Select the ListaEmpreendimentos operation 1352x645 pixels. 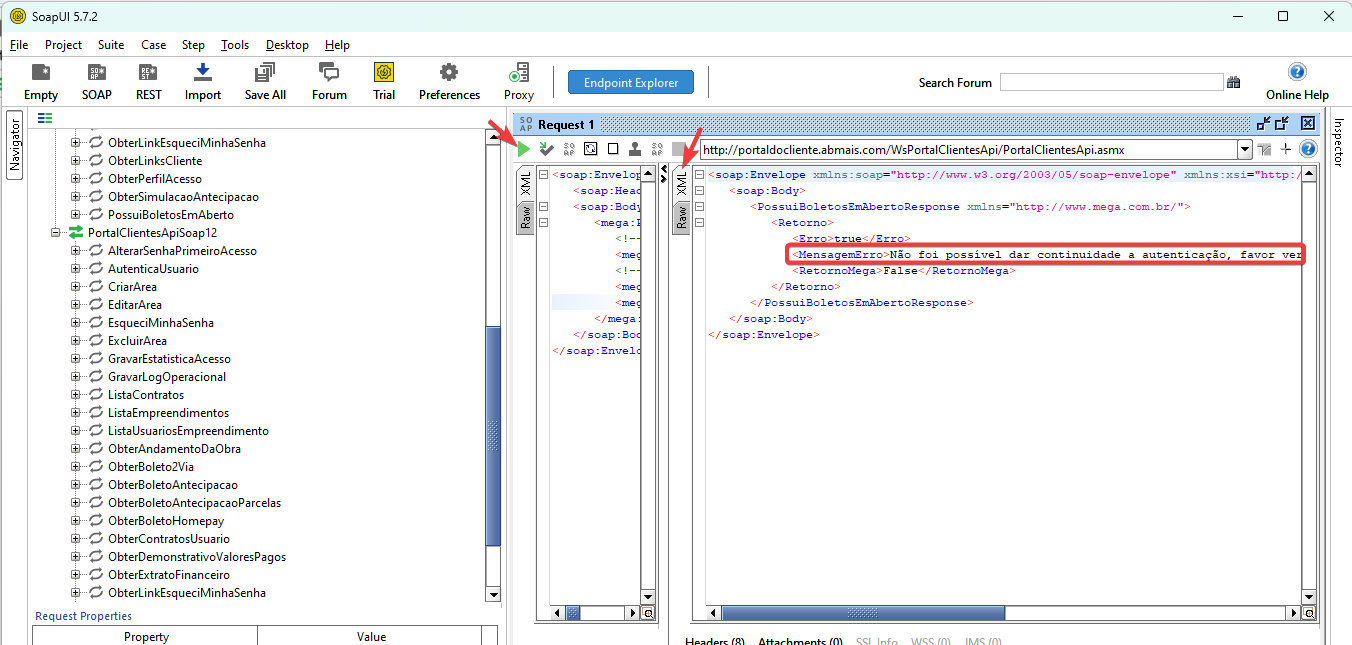coord(168,413)
